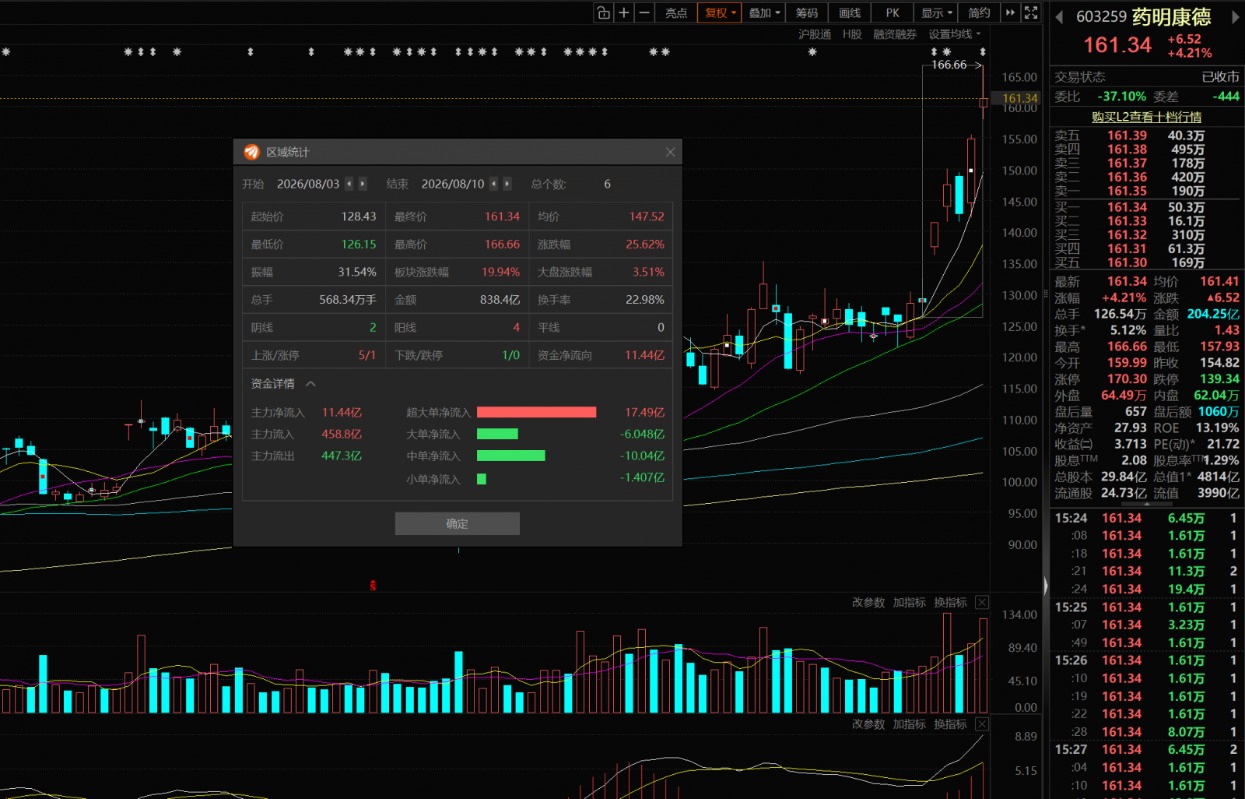Screen dimensions: 1245x799
Task: Open the 复权 dropdown
Action: 719,12
